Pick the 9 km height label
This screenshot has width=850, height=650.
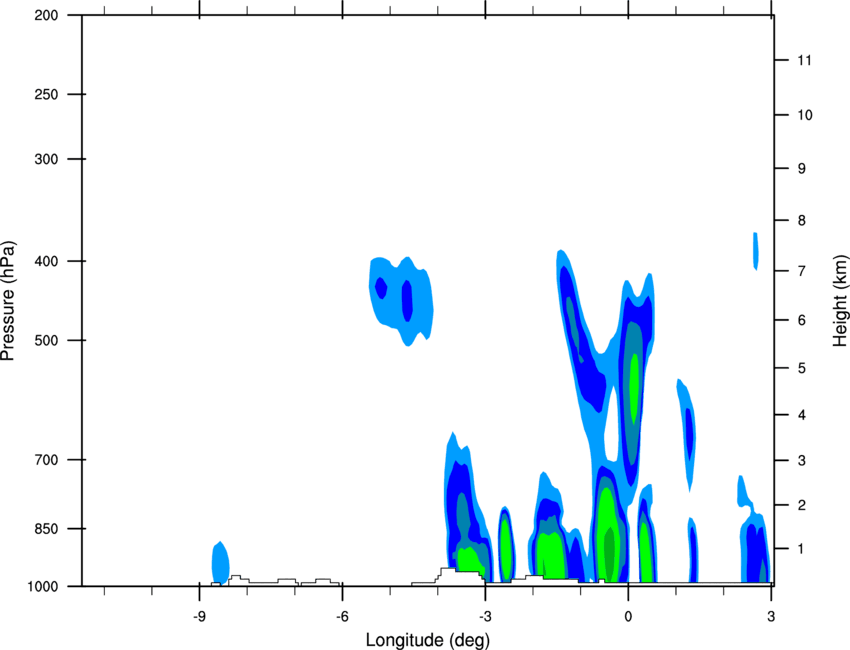pyautogui.click(x=801, y=169)
